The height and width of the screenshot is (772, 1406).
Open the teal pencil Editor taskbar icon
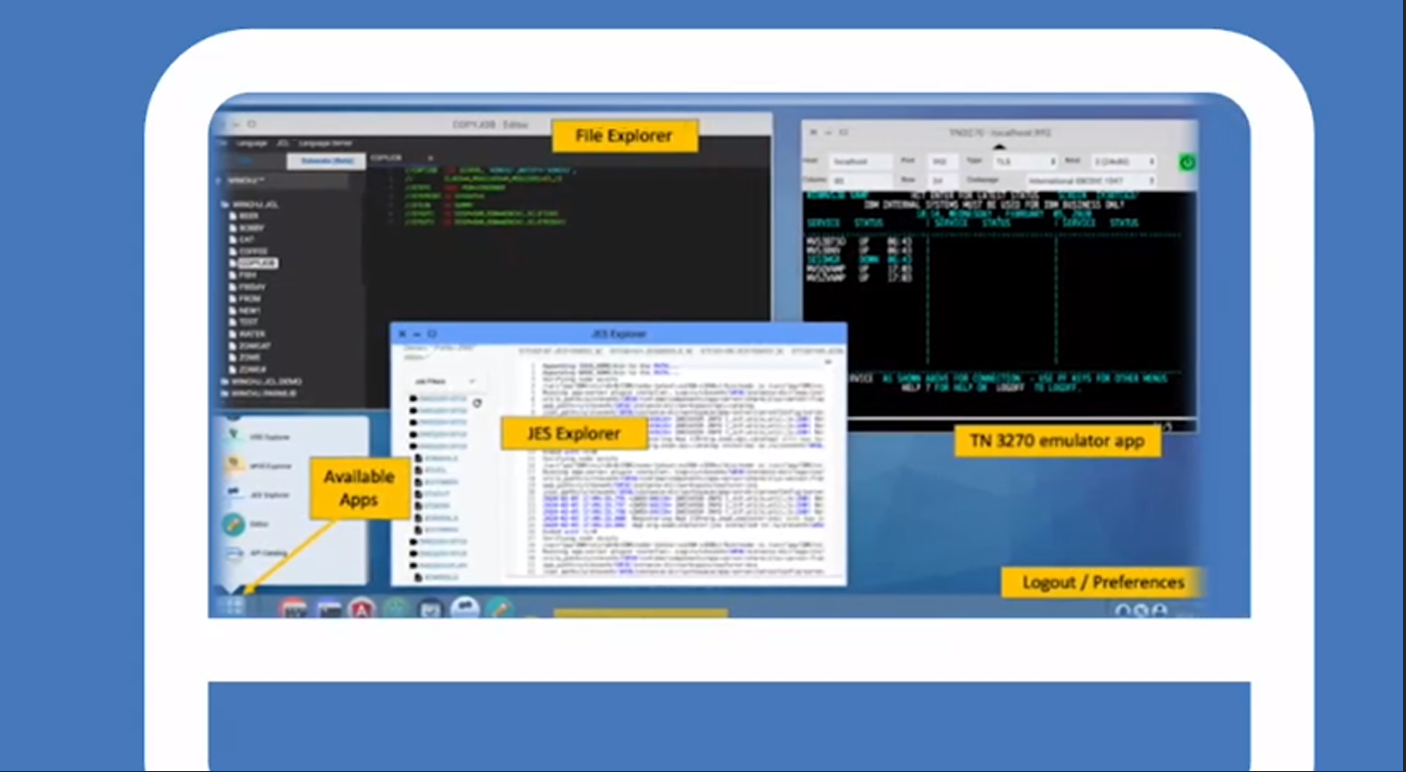pyautogui.click(x=498, y=608)
